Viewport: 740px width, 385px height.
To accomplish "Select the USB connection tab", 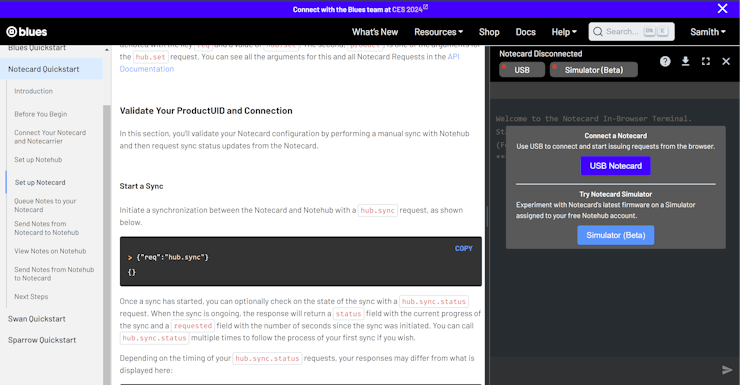I will (x=522, y=70).
